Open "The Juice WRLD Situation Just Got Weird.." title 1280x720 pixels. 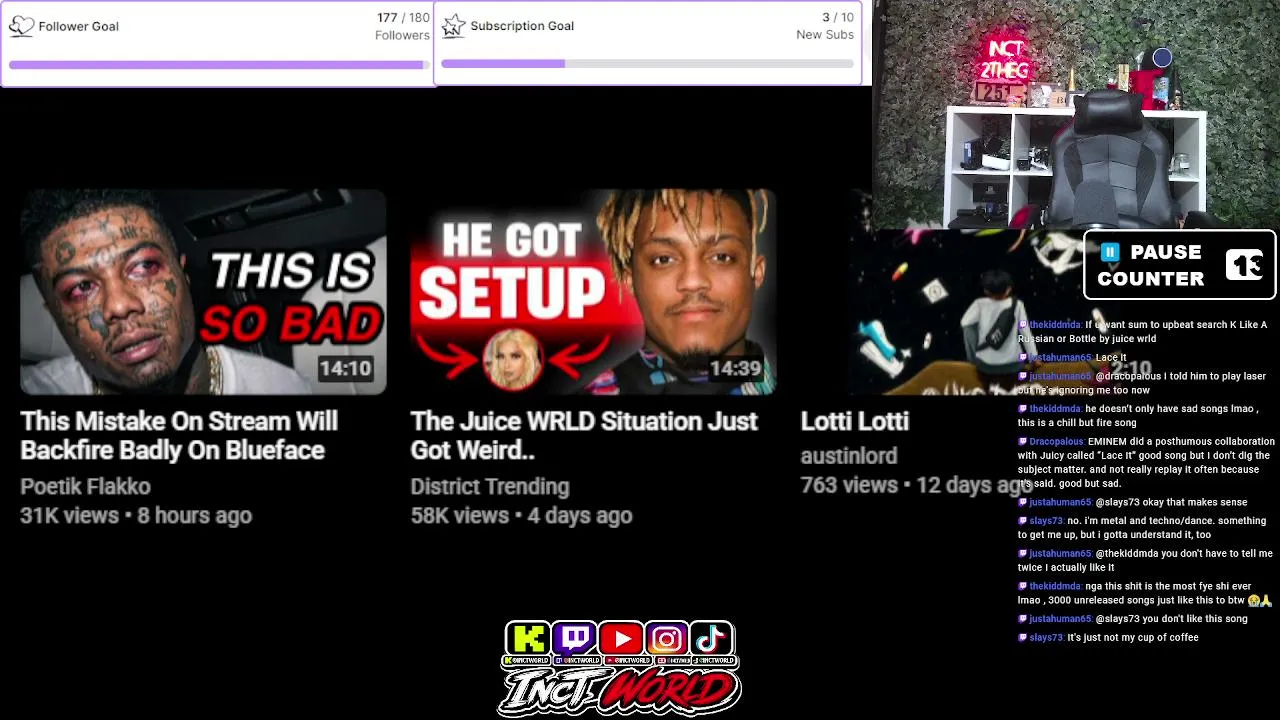tap(584, 436)
